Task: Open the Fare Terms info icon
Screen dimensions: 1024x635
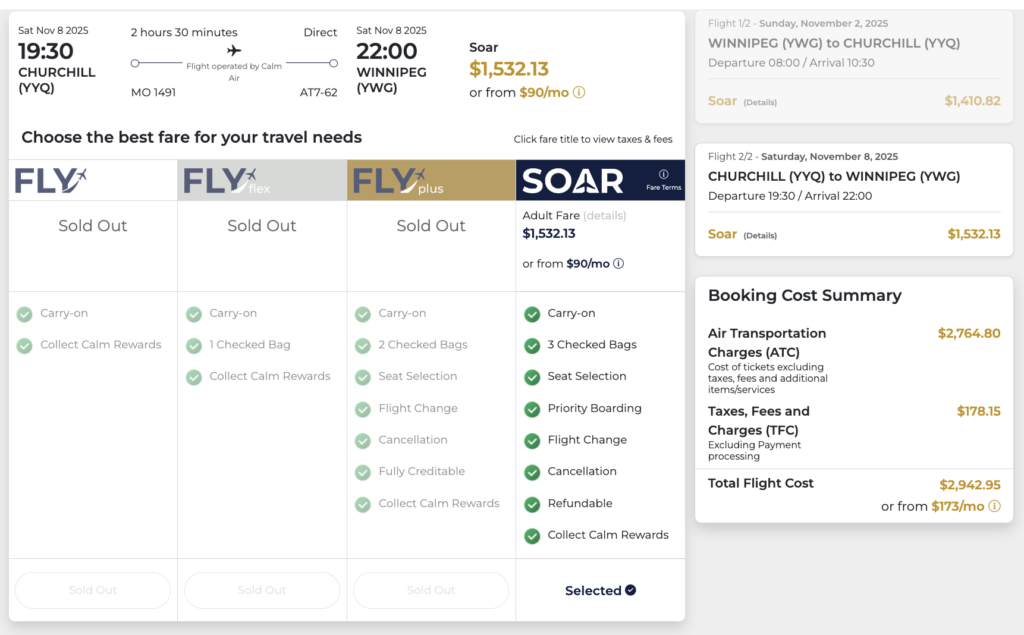Action: (x=664, y=175)
